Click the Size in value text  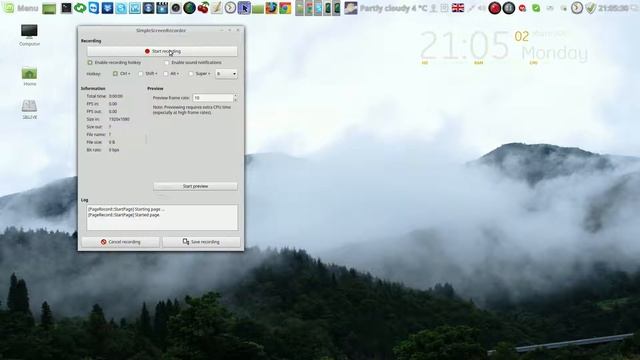[119, 119]
